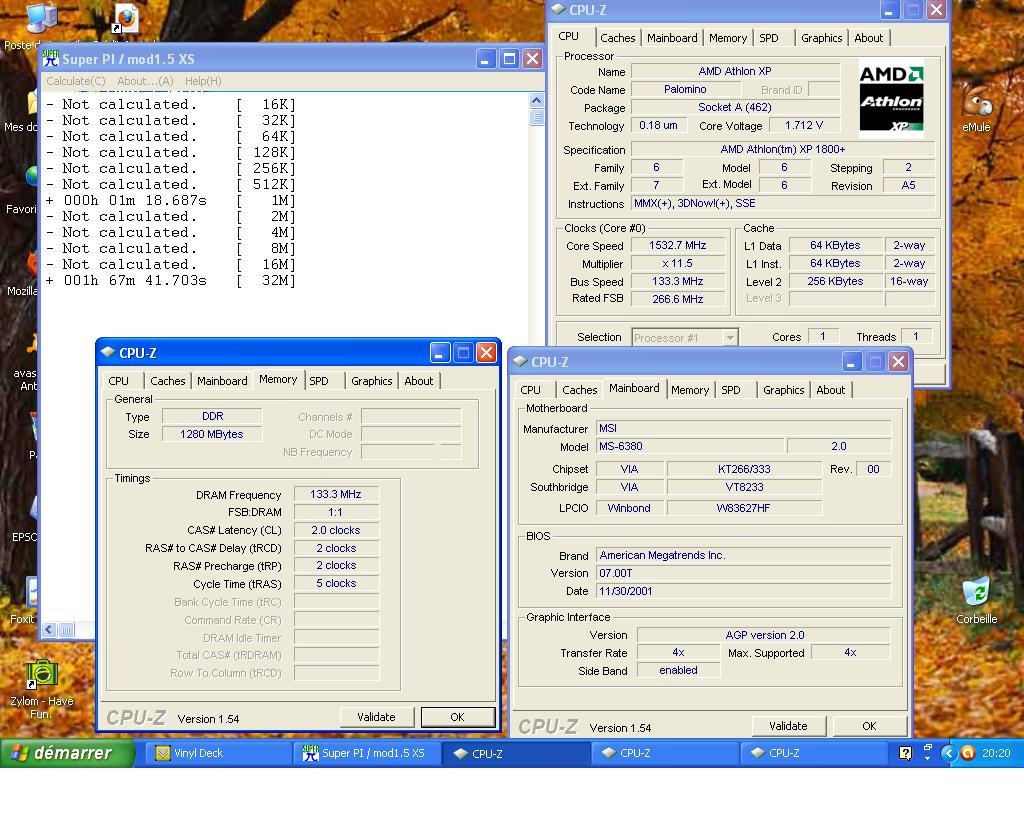Switch to Graphics tab in top CPU-Z window
Screen dimensions: 1024x839
coord(822,38)
